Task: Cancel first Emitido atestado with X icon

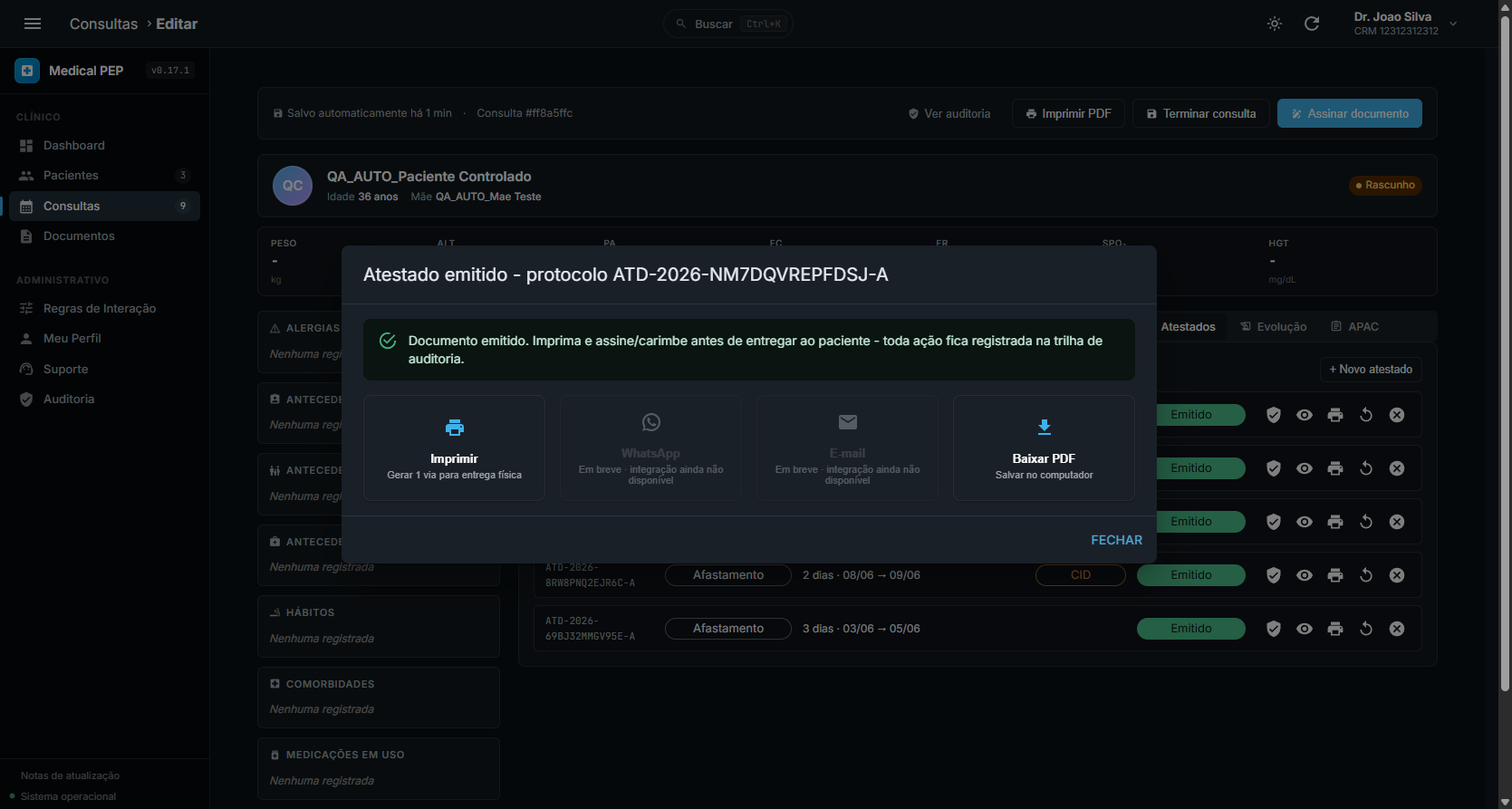Action: point(1397,415)
